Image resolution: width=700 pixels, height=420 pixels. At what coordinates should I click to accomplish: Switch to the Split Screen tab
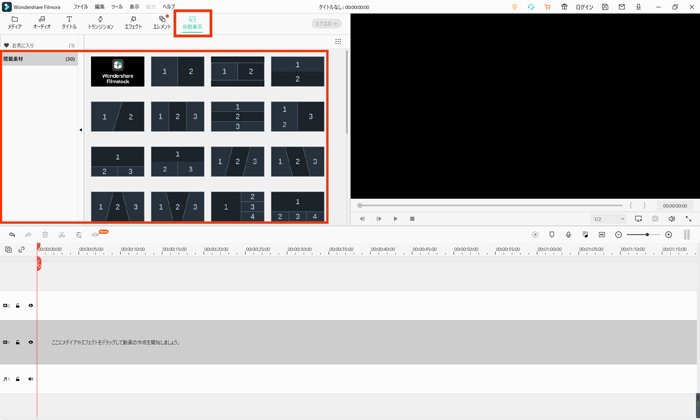(192, 23)
